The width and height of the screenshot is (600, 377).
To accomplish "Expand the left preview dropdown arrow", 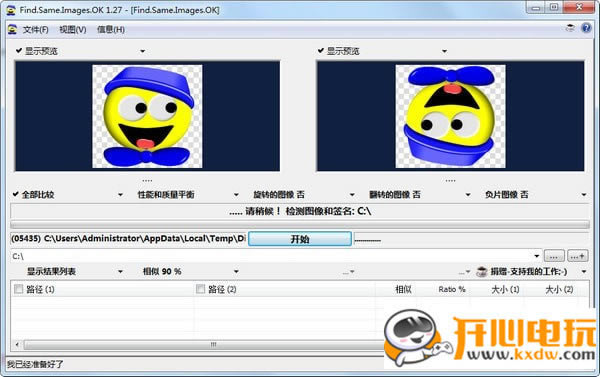I will point(142,51).
